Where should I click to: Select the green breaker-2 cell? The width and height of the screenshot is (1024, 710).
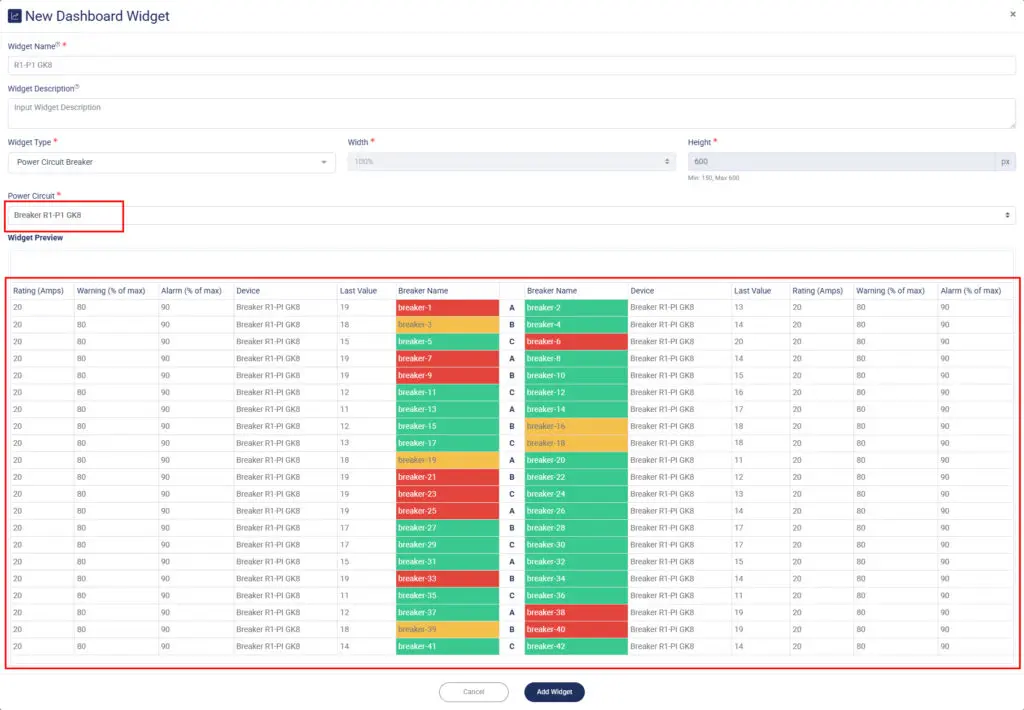[x=576, y=308]
